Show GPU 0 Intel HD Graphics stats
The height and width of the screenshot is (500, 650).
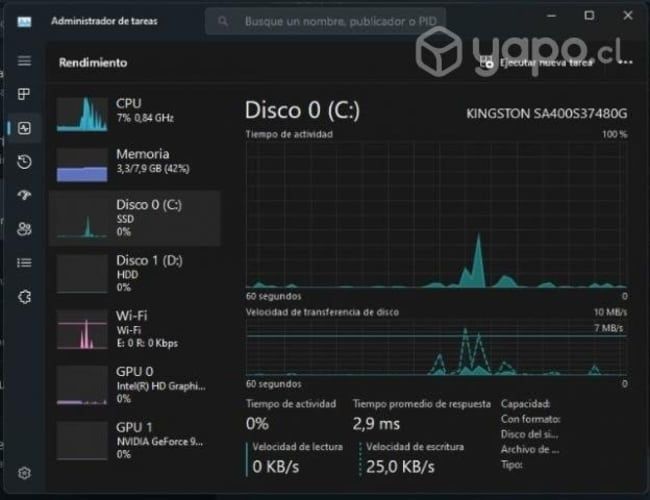(135, 384)
